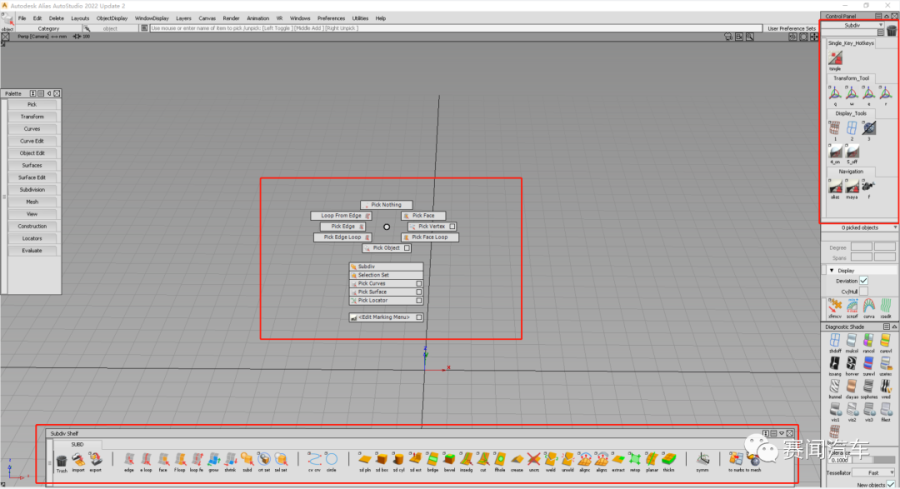
Task: Check the Pick Curves option box
Action: coord(419,284)
